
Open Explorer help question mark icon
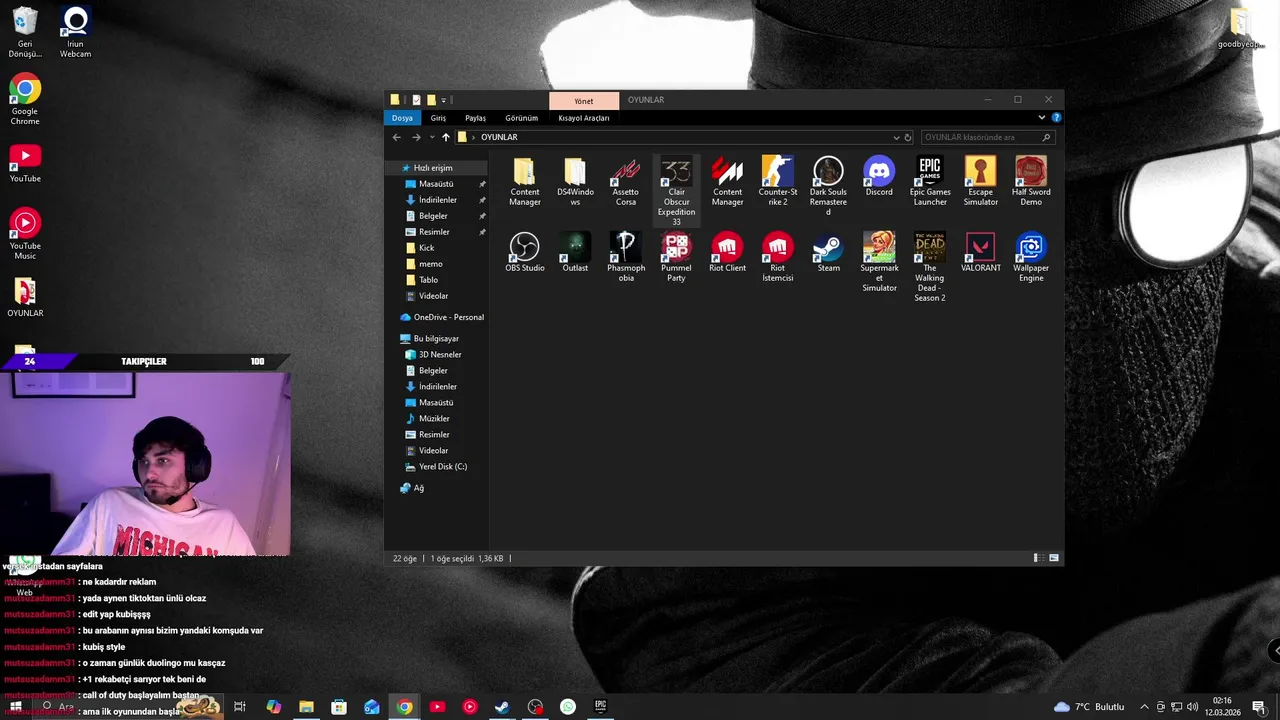(x=1056, y=118)
